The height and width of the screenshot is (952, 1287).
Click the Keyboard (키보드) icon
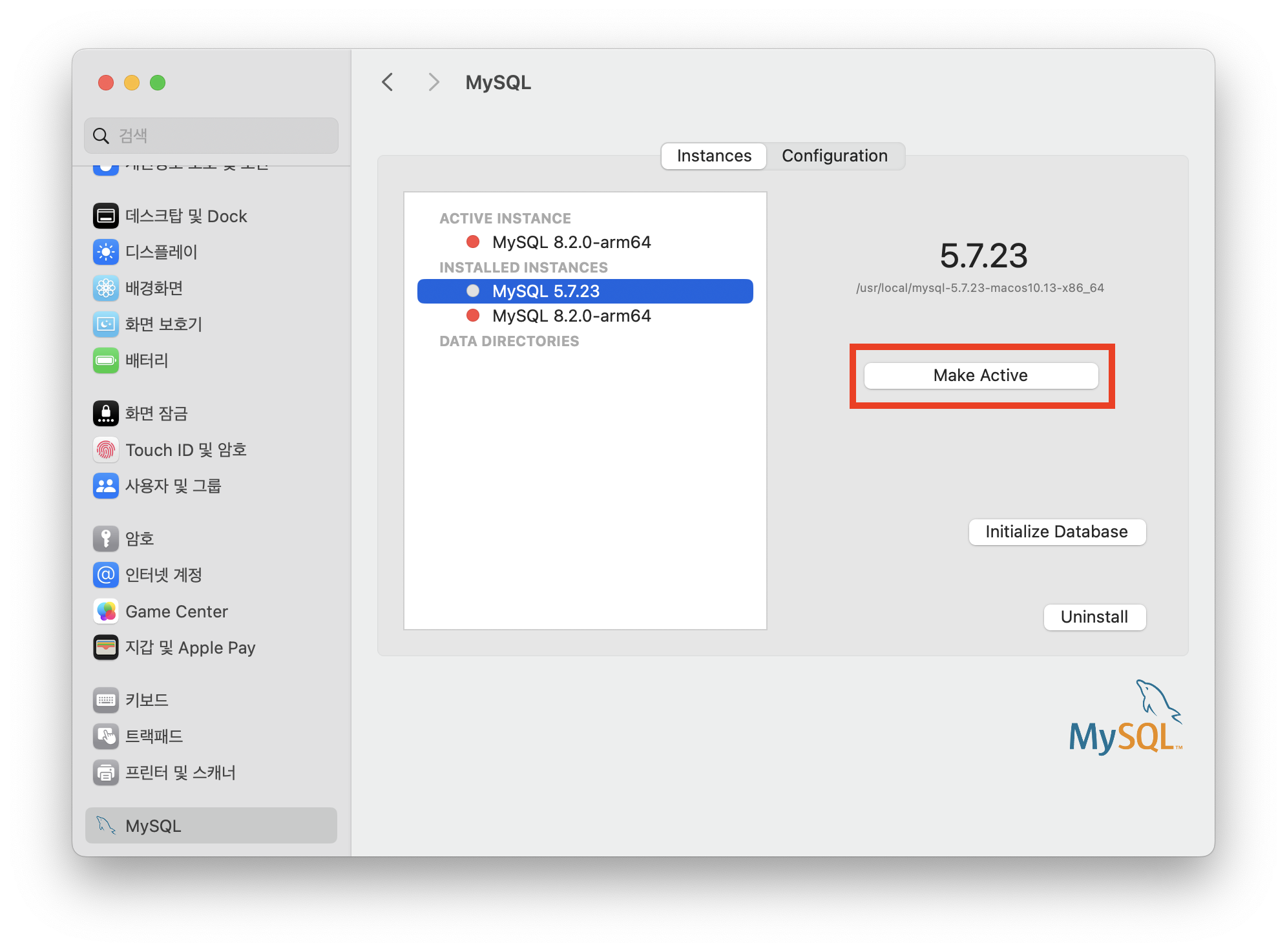(x=106, y=700)
